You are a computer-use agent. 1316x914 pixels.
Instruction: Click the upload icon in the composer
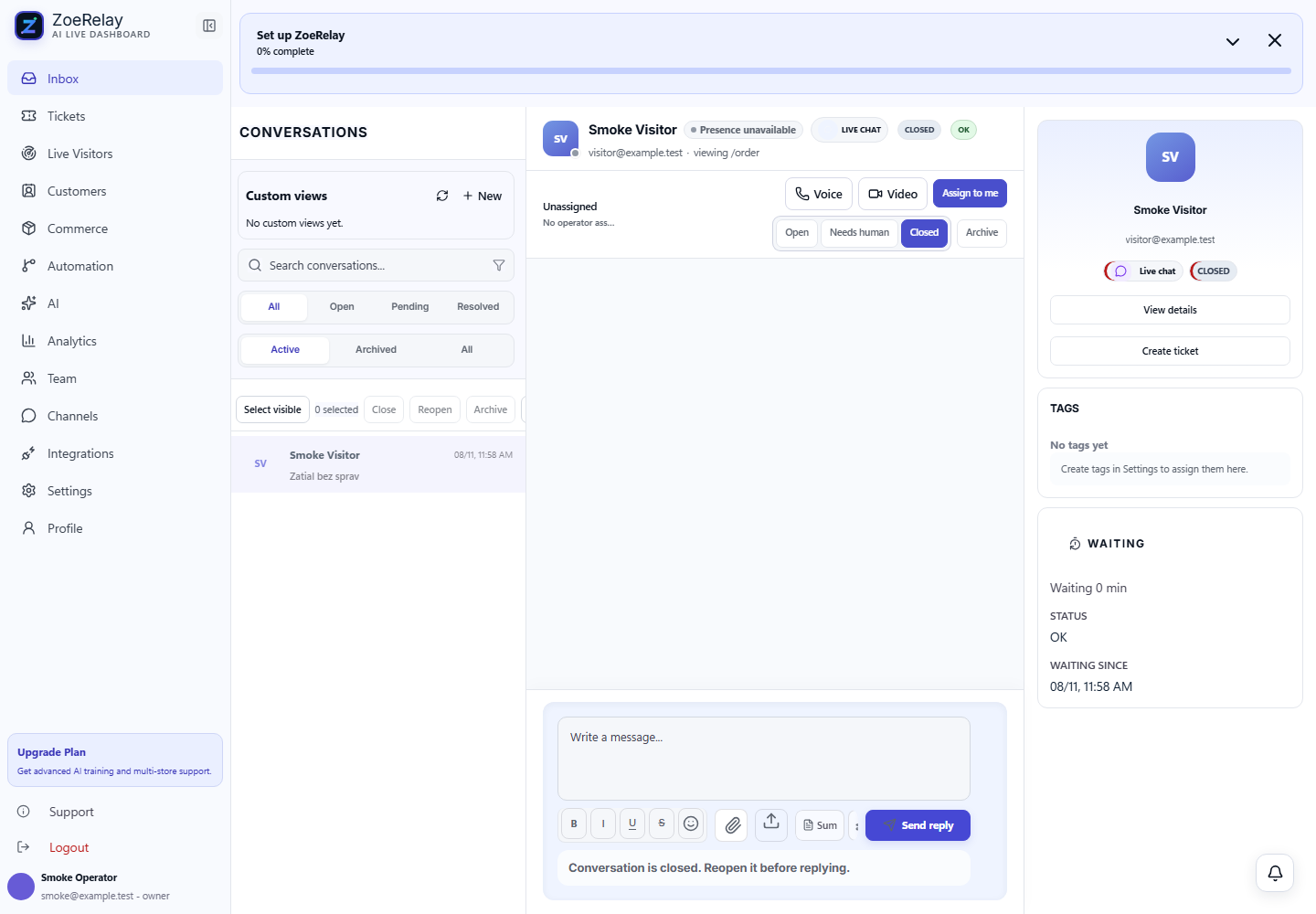(771, 824)
